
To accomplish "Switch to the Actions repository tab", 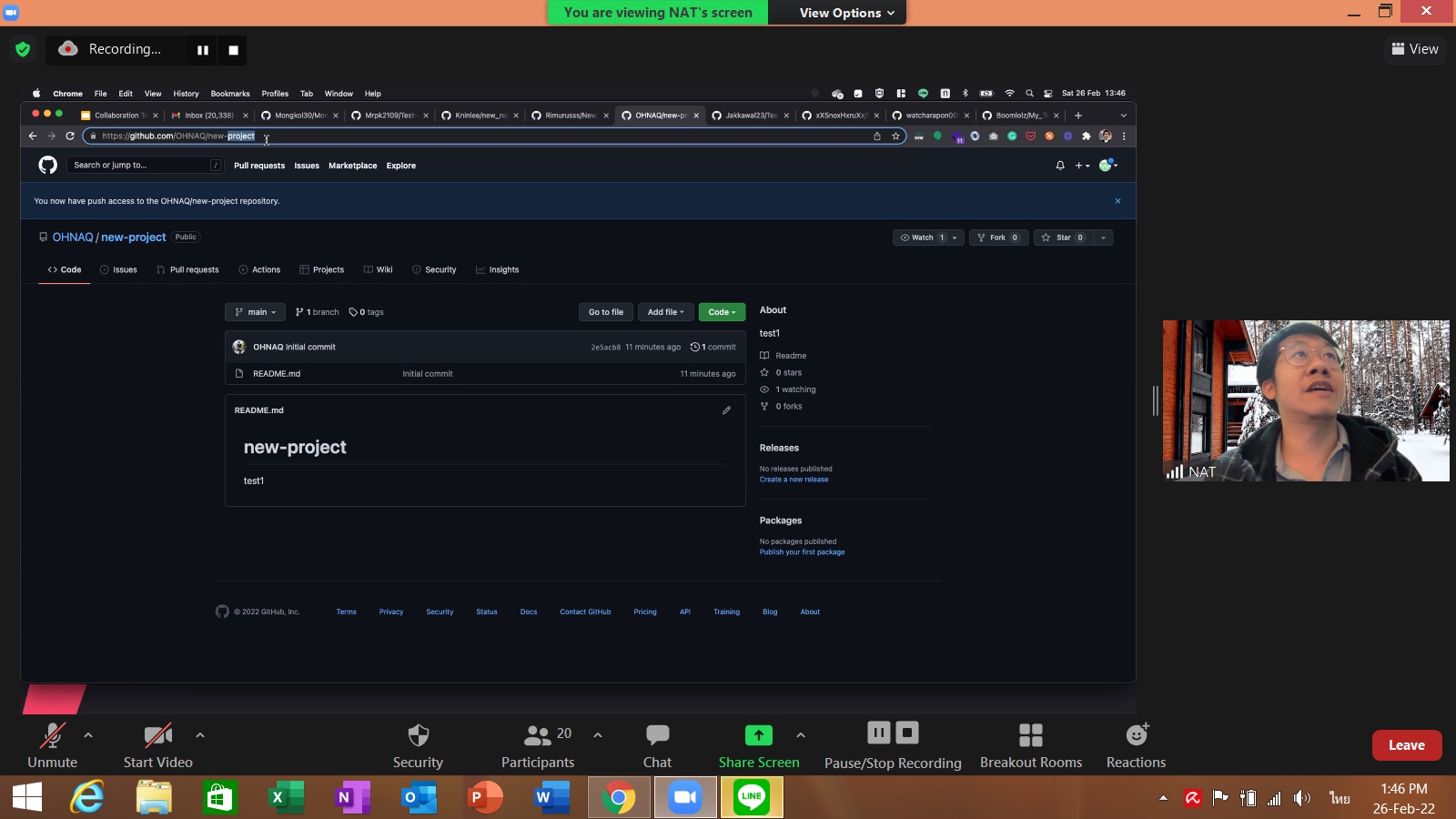I will click(259, 269).
